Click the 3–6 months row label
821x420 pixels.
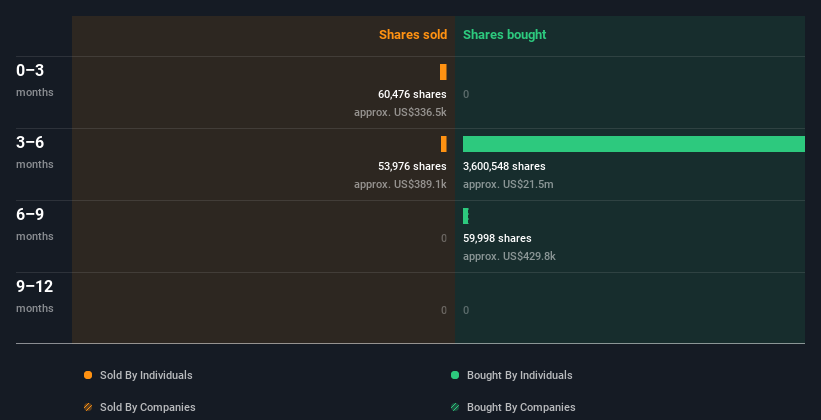pos(35,152)
